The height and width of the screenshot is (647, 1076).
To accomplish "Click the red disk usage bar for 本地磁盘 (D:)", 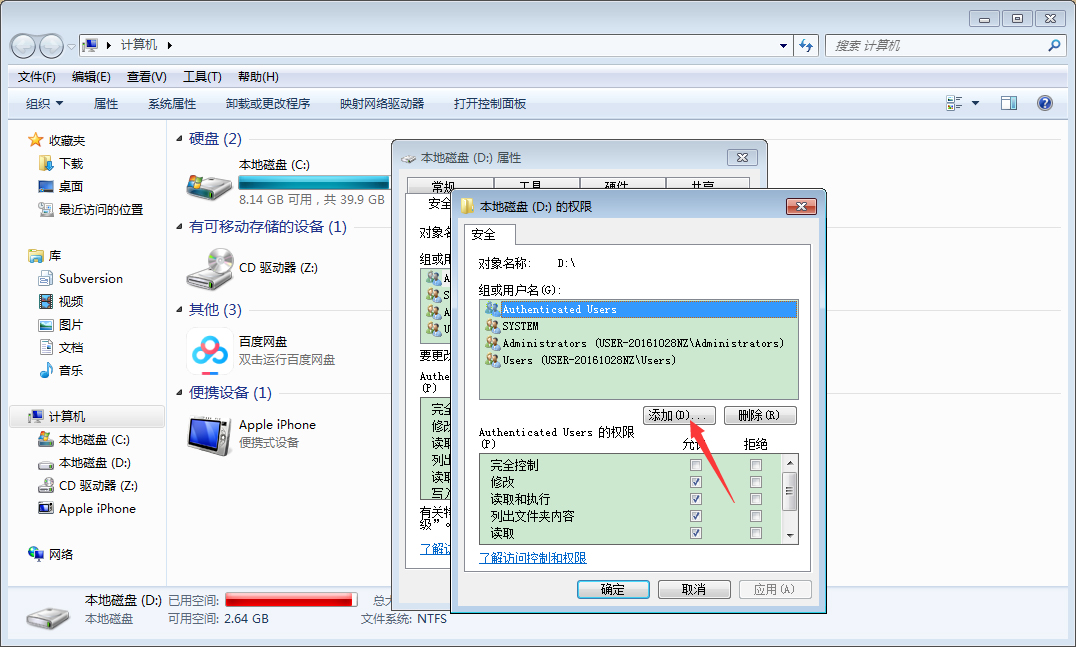I will click(x=291, y=598).
